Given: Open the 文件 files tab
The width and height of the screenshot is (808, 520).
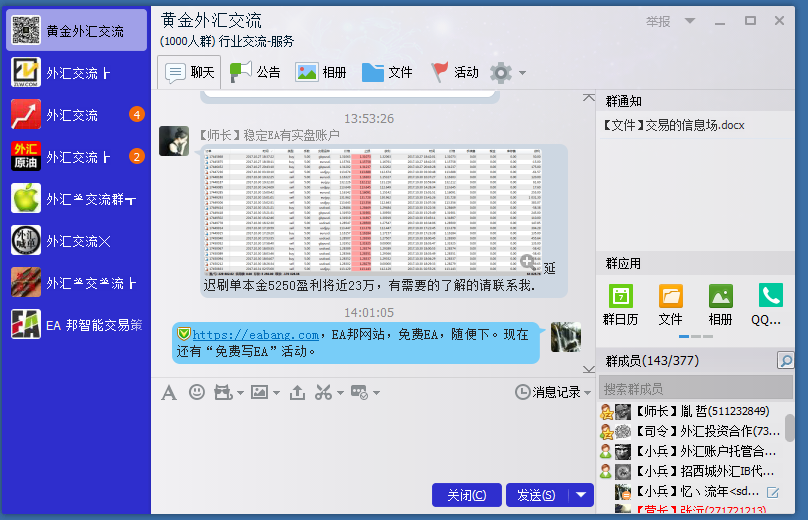Looking at the screenshot, I should [x=387, y=72].
